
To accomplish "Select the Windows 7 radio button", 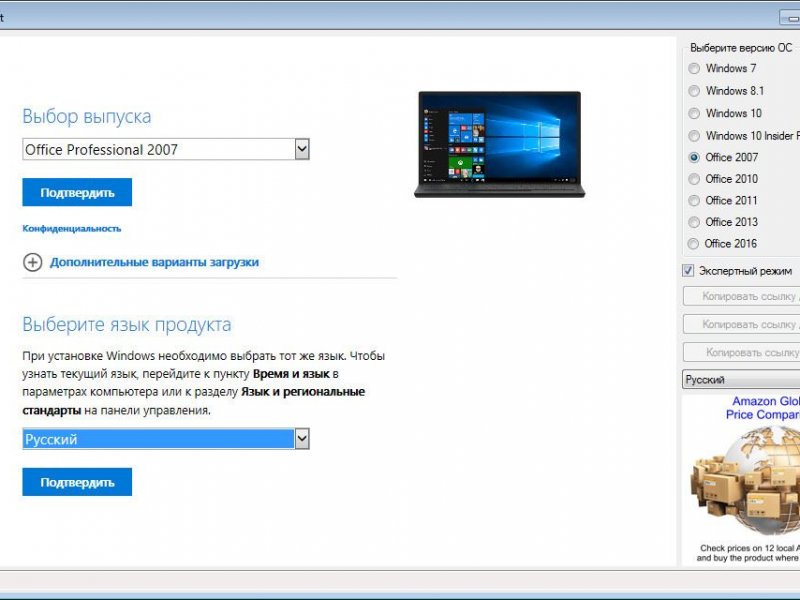I will click(x=694, y=68).
